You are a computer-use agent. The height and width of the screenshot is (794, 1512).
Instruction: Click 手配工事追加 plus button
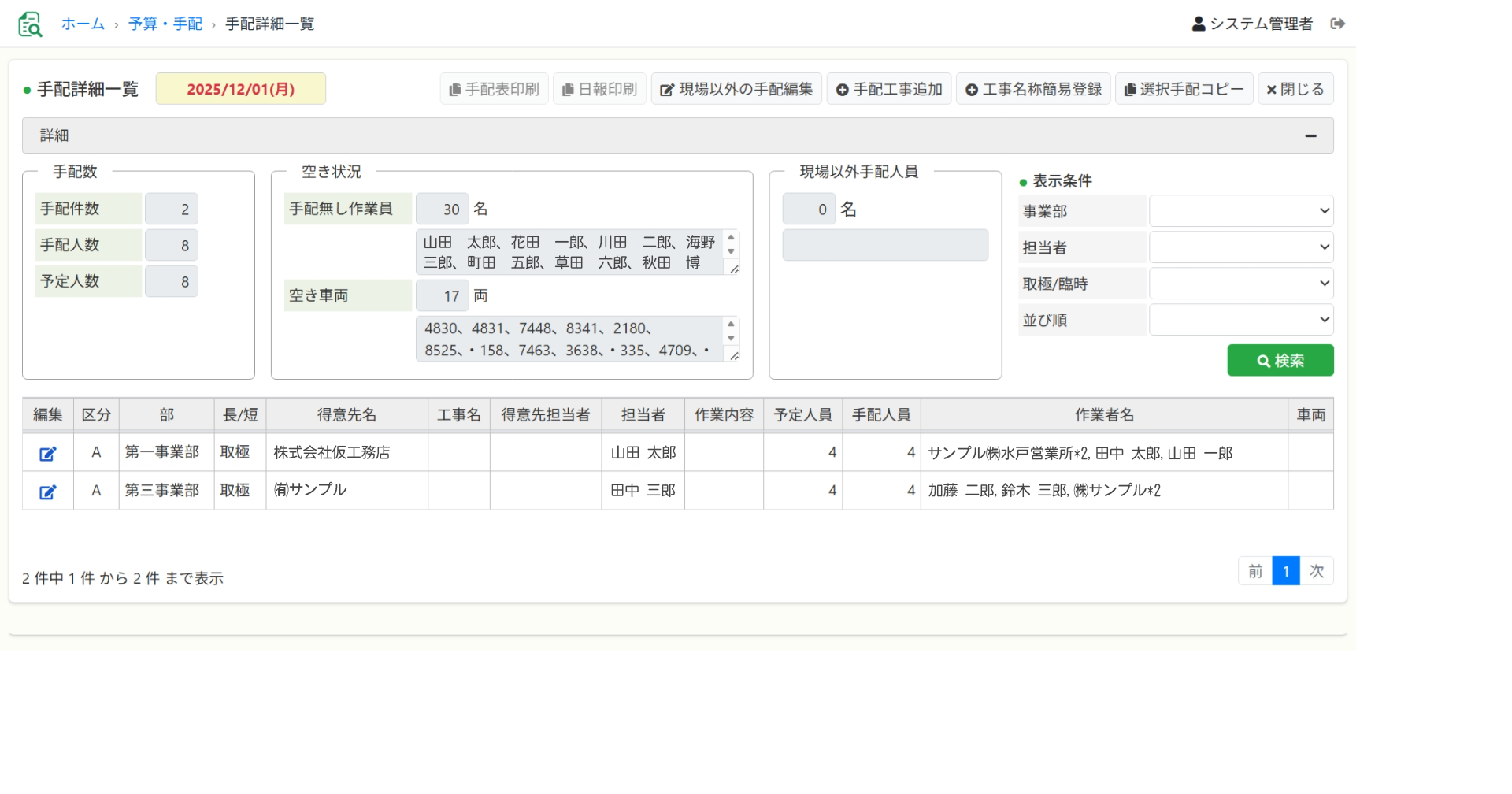coord(888,89)
